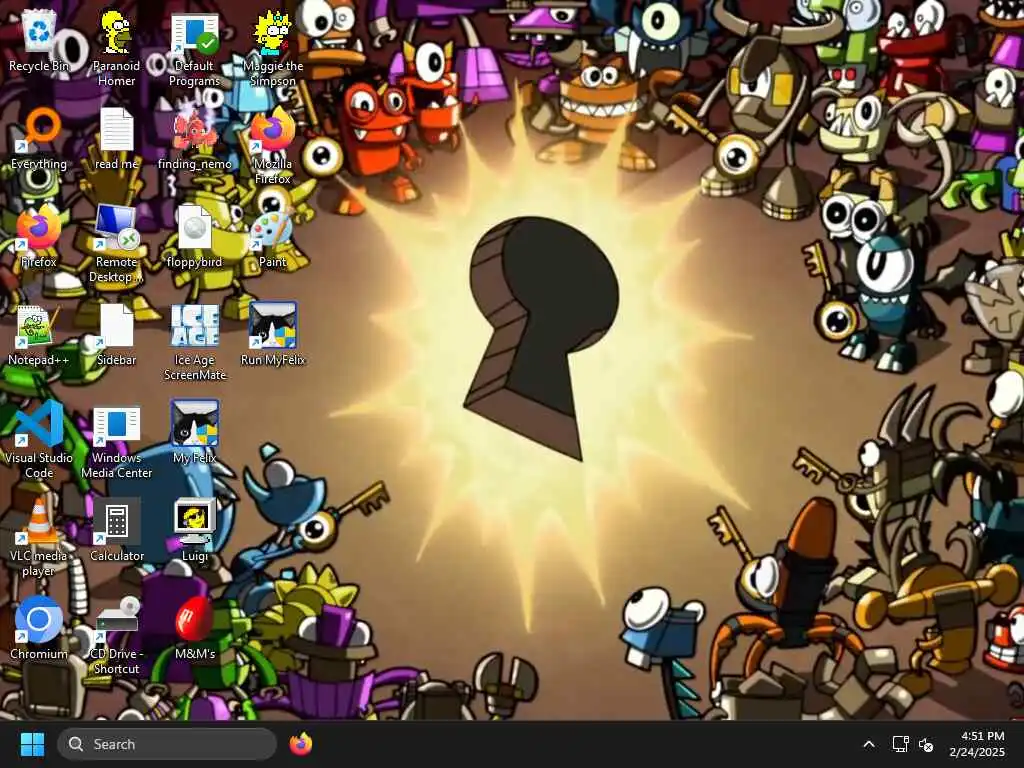Select CD Drive - Shortcut icon
Viewport: 1024px width, 768px height.
[116, 636]
